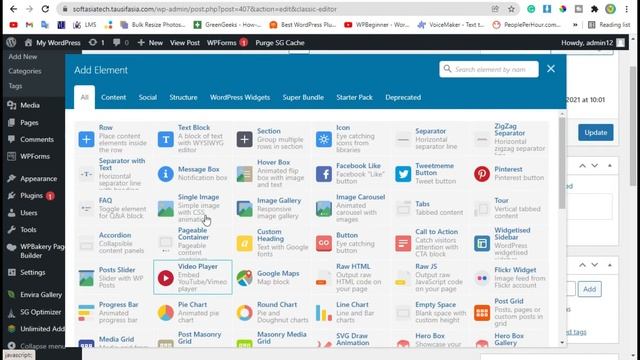The image size is (640, 360).
Task: Switch to the All tab
Action: coord(84,97)
